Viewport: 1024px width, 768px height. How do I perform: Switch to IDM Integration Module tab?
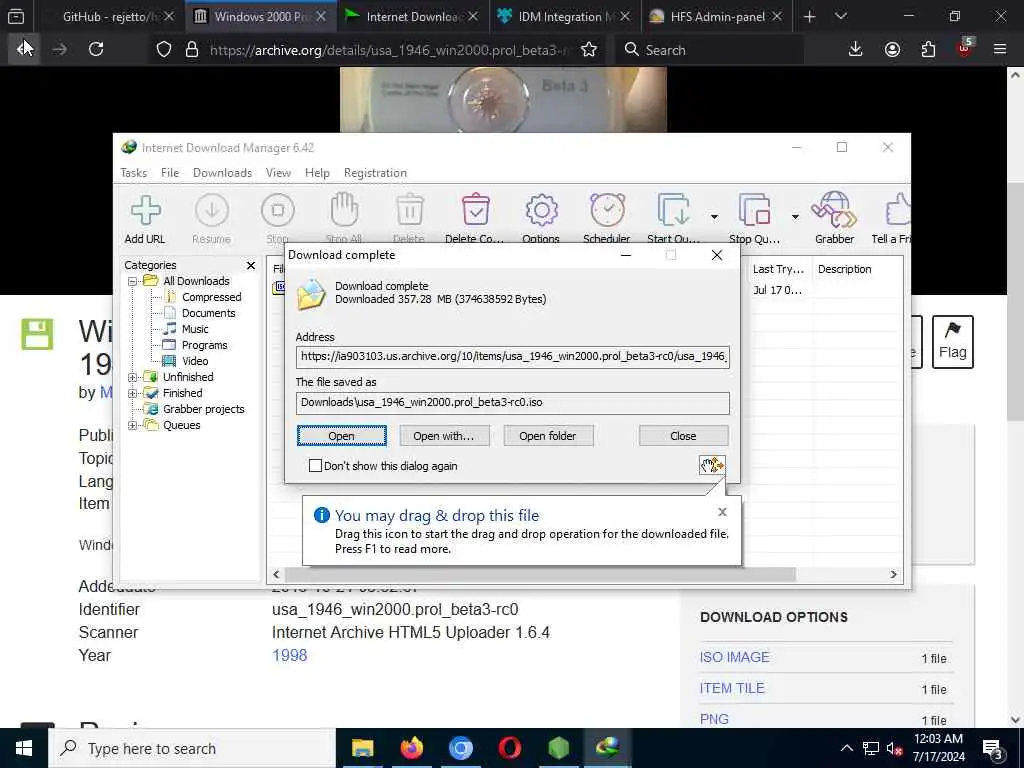pos(565,17)
